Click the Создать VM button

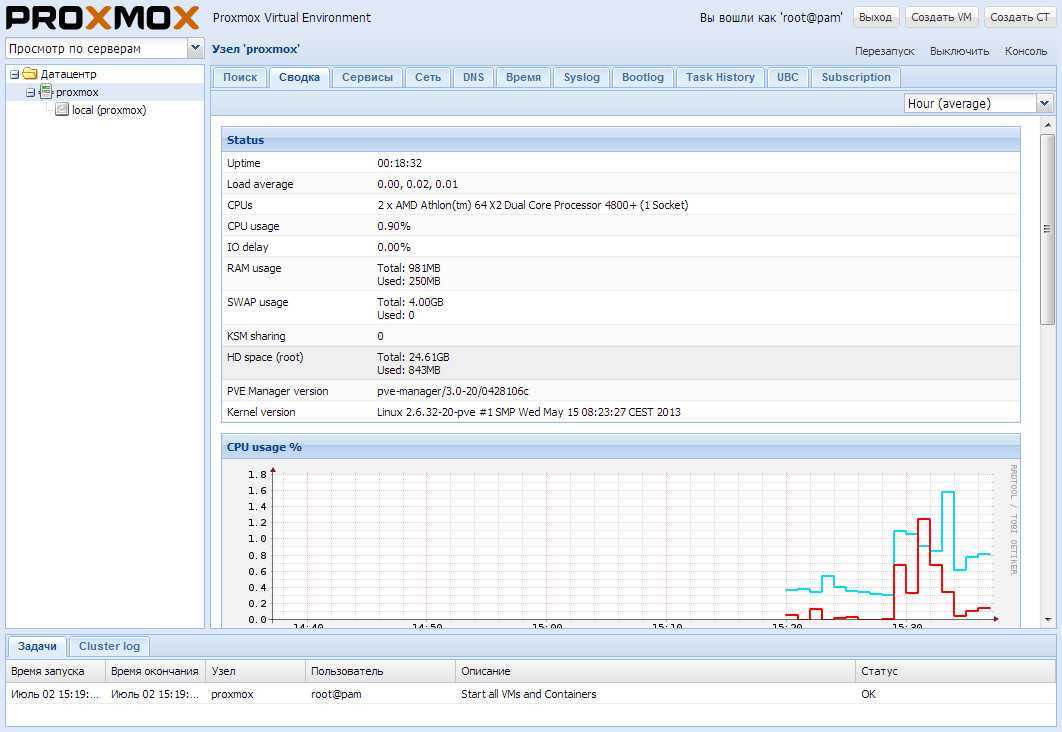point(941,17)
